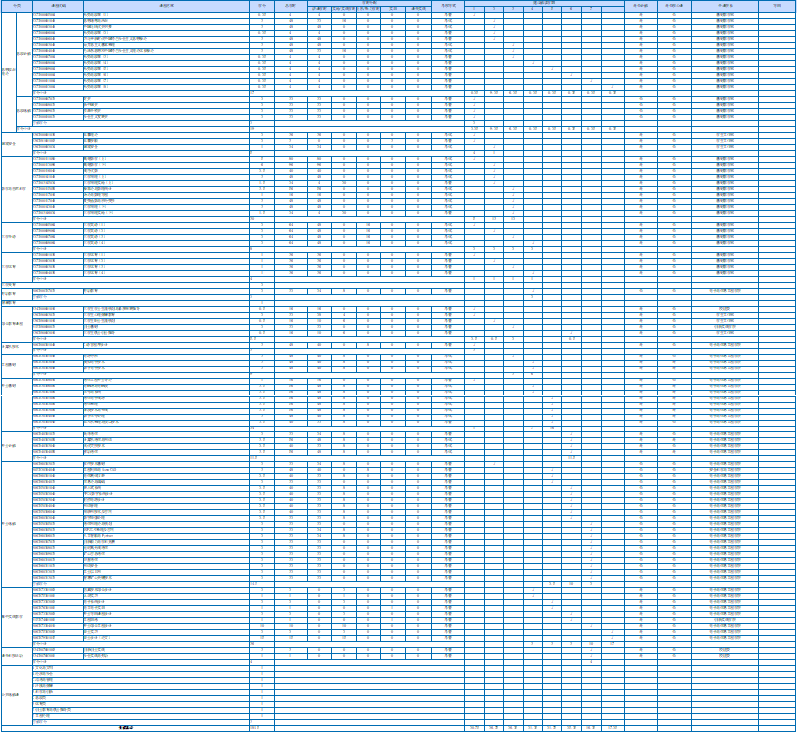Click the credits column header
Screen dimensions: 799x739
[x=261, y=6]
